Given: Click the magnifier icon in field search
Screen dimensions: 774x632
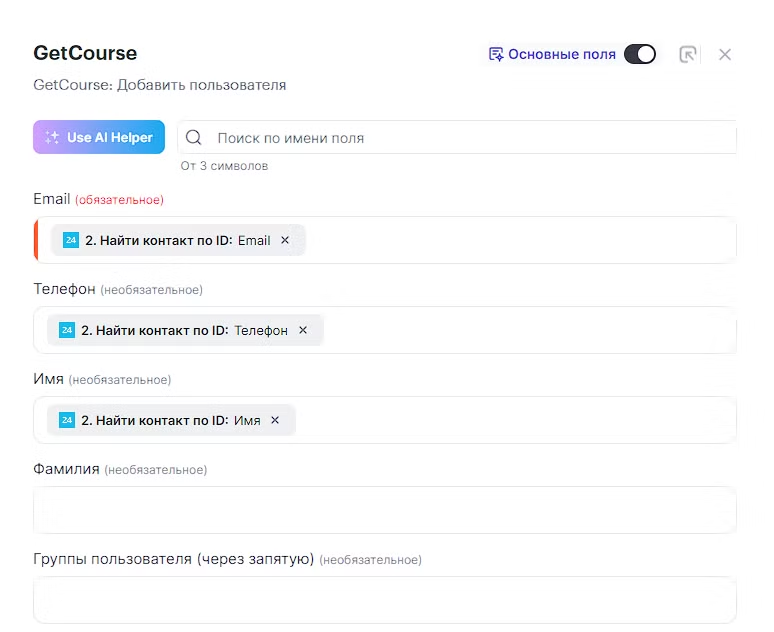Looking at the screenshot, I should 194,138.
